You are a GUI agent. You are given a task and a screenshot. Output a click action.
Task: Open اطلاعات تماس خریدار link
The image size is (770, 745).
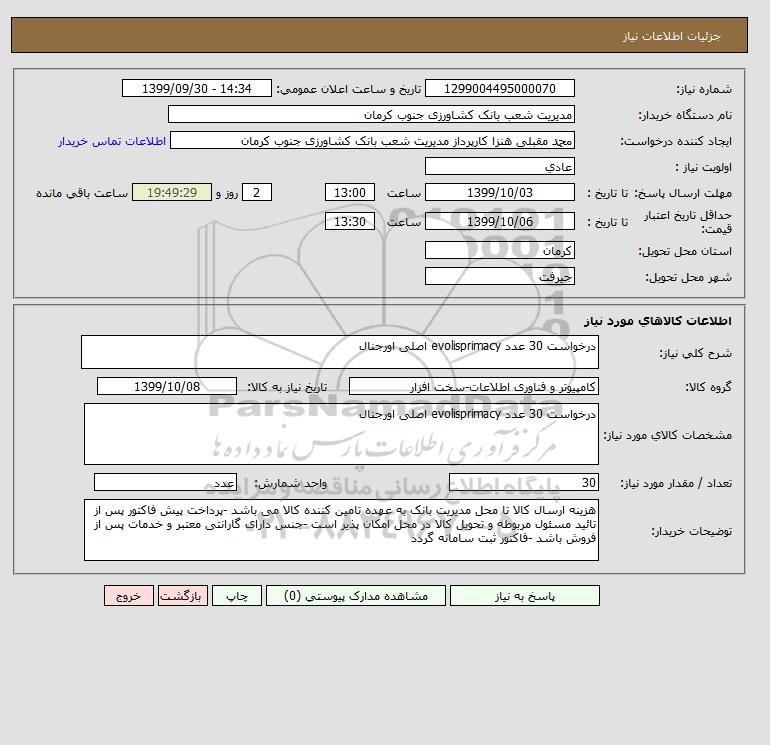click(x=112, y=141)
